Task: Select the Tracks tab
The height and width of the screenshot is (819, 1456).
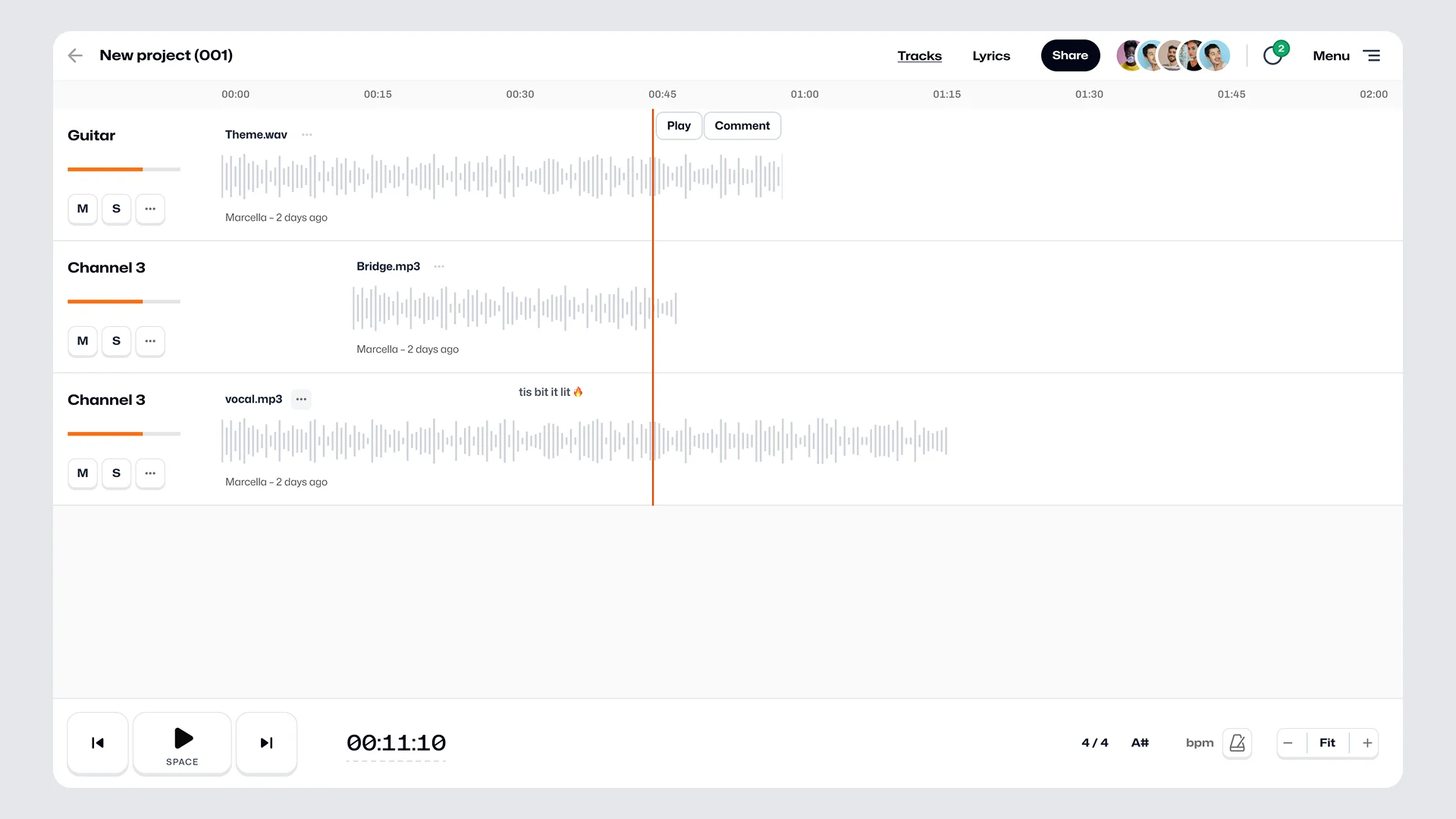Action: coord(919,56)
